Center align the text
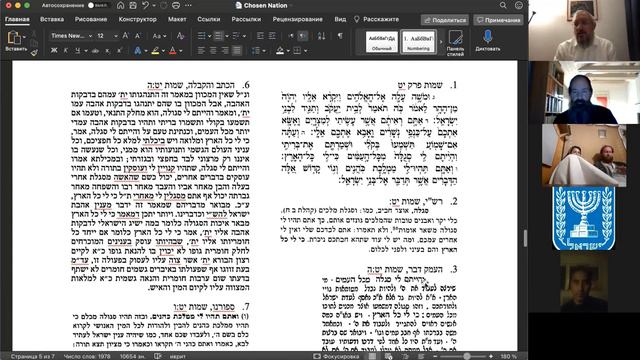 click(213, 51)
